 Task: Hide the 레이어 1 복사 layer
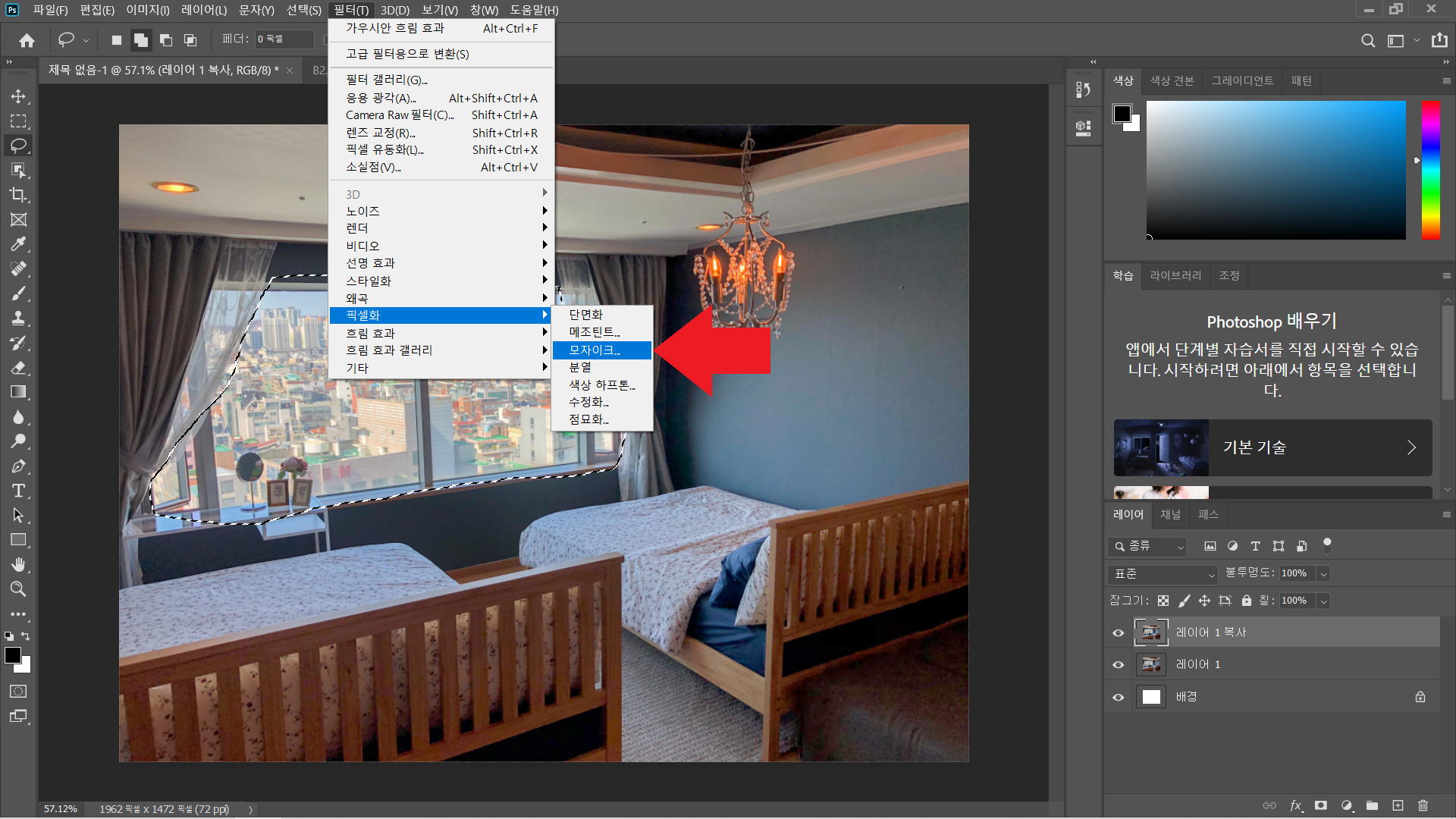pyautogui.click(x=1118, y=632)
